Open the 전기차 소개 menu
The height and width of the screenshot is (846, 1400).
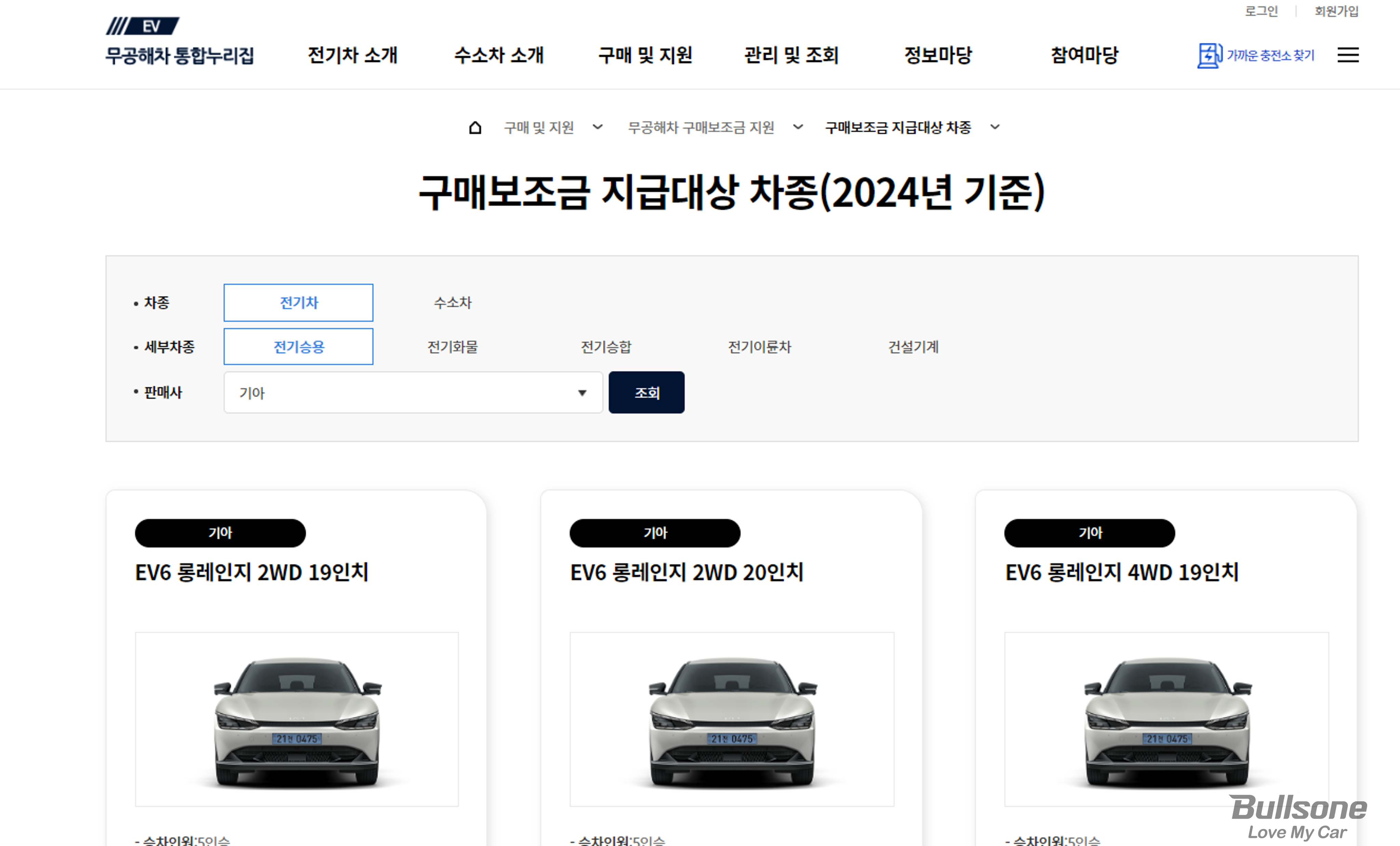click(352, 55)
